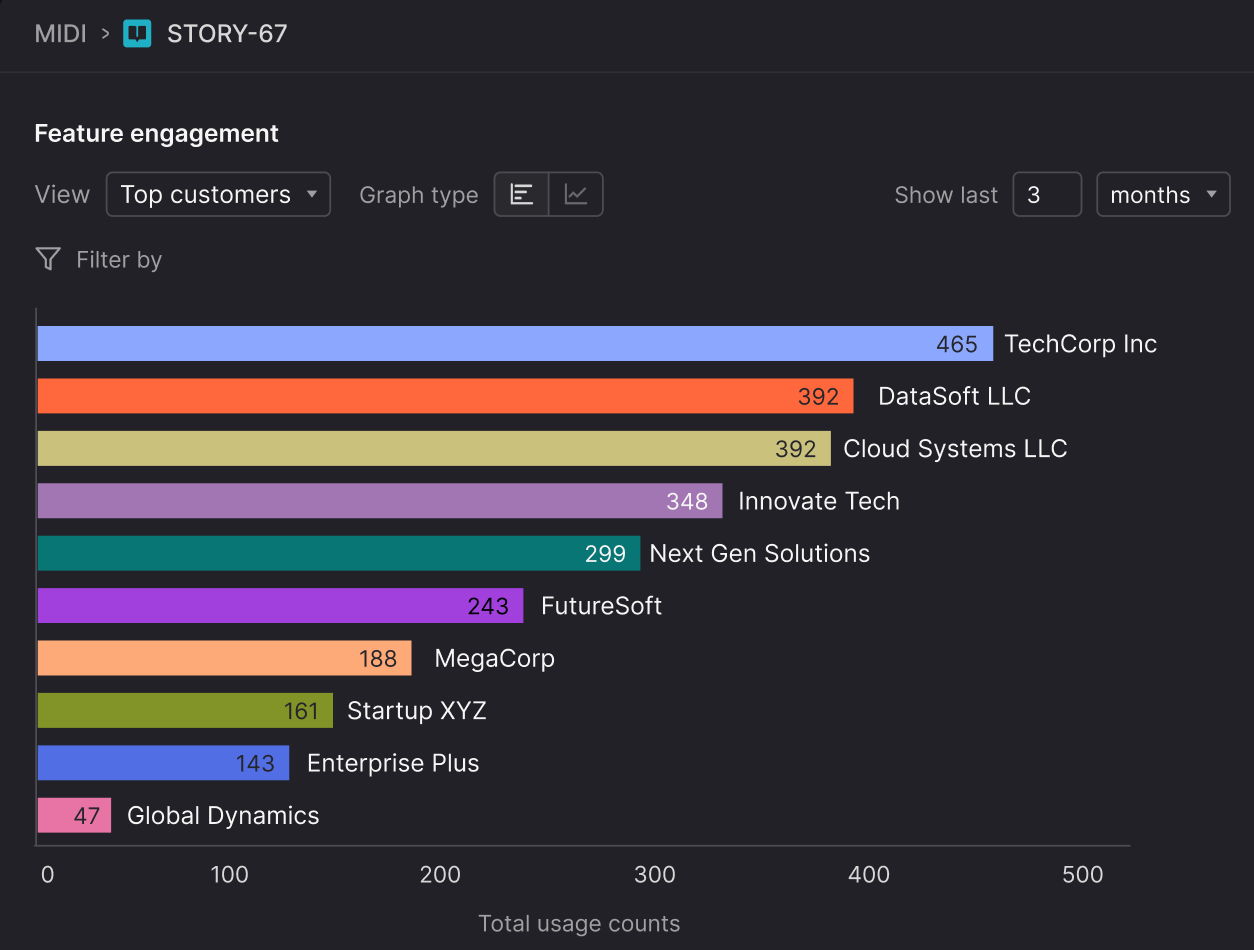Click the 100 axis tick label

229,875
